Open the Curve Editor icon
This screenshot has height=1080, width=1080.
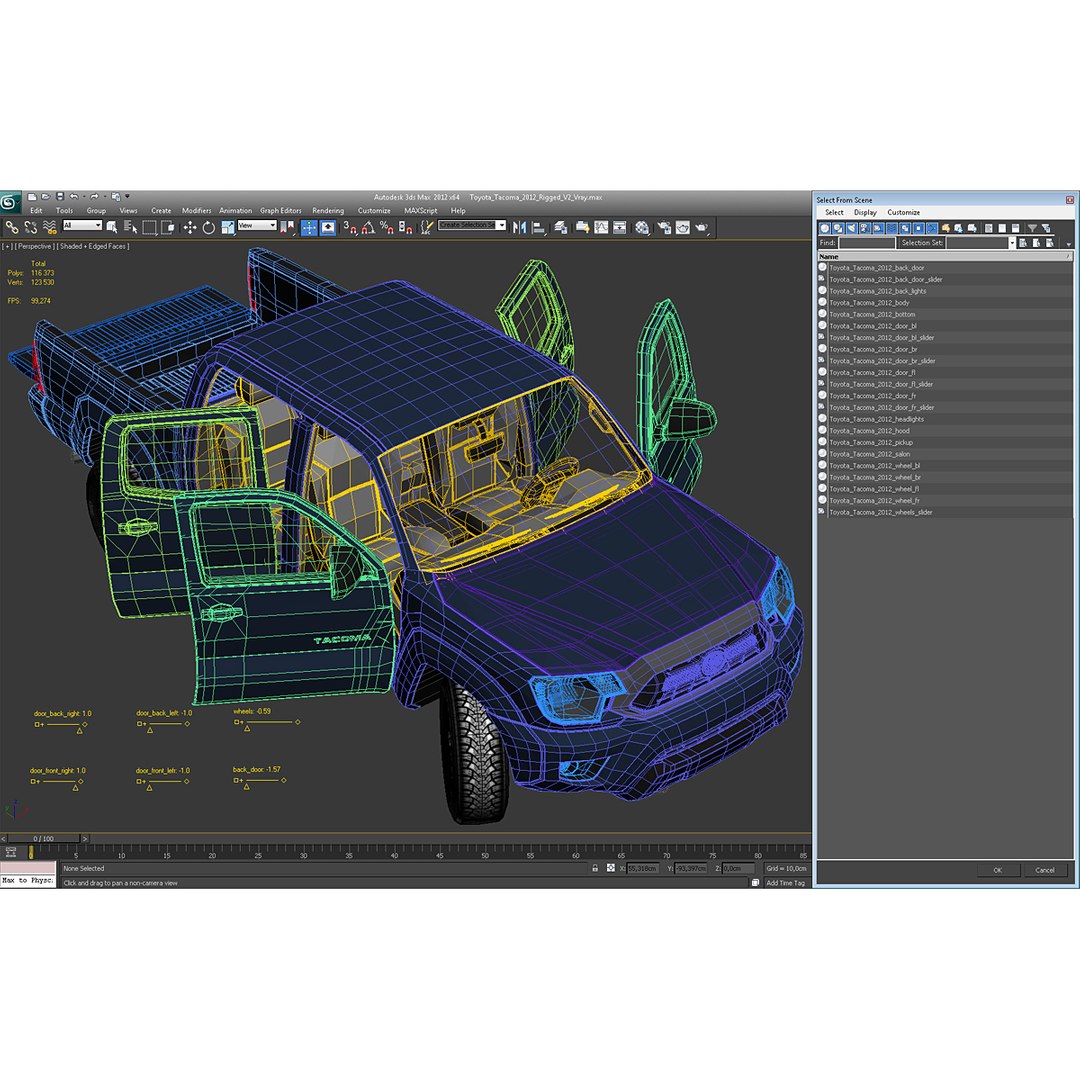coord(601,227)
